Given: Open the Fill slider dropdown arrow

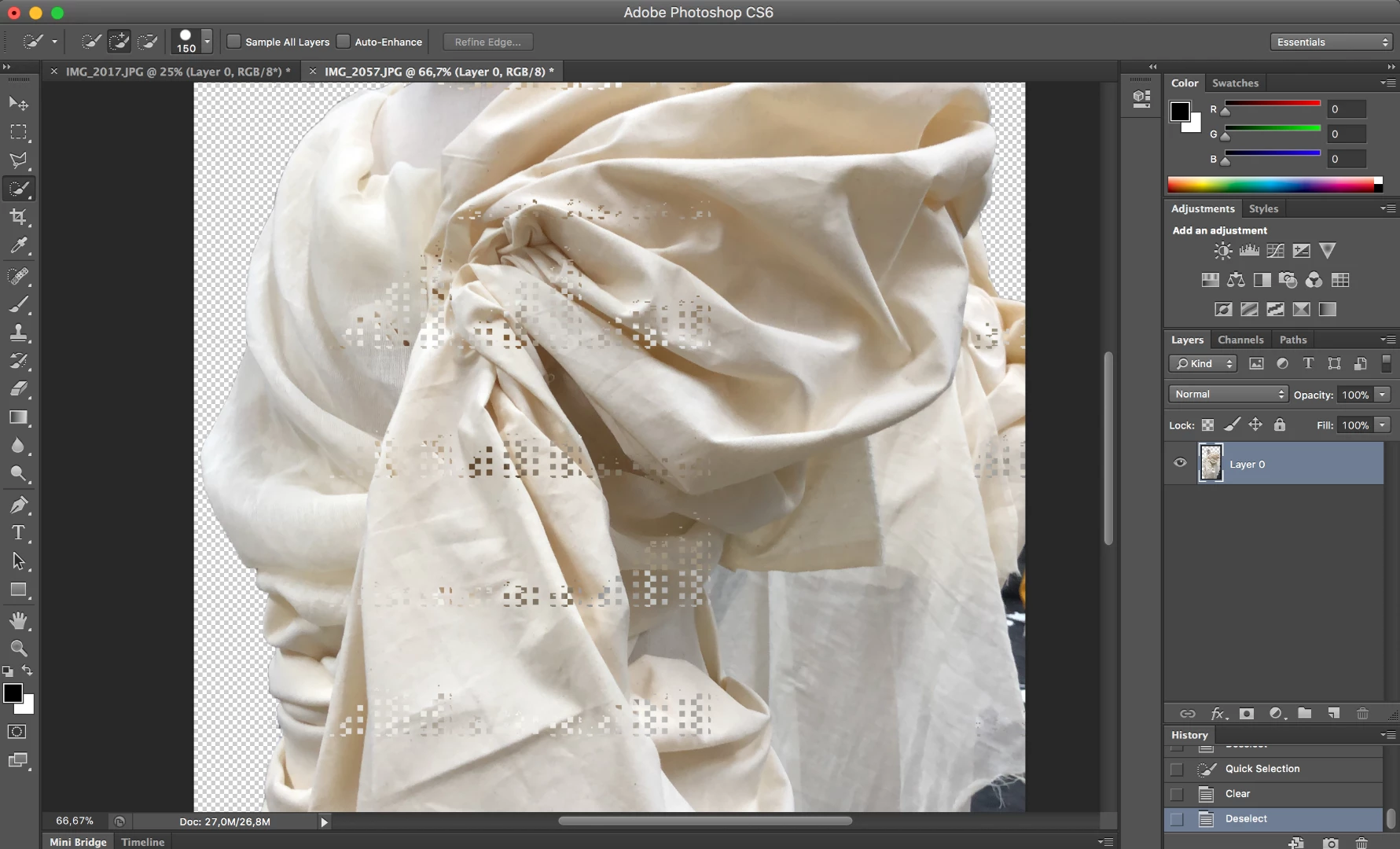Looking at the screenshot, I should pyautogui.click(x=1382, y=425).
